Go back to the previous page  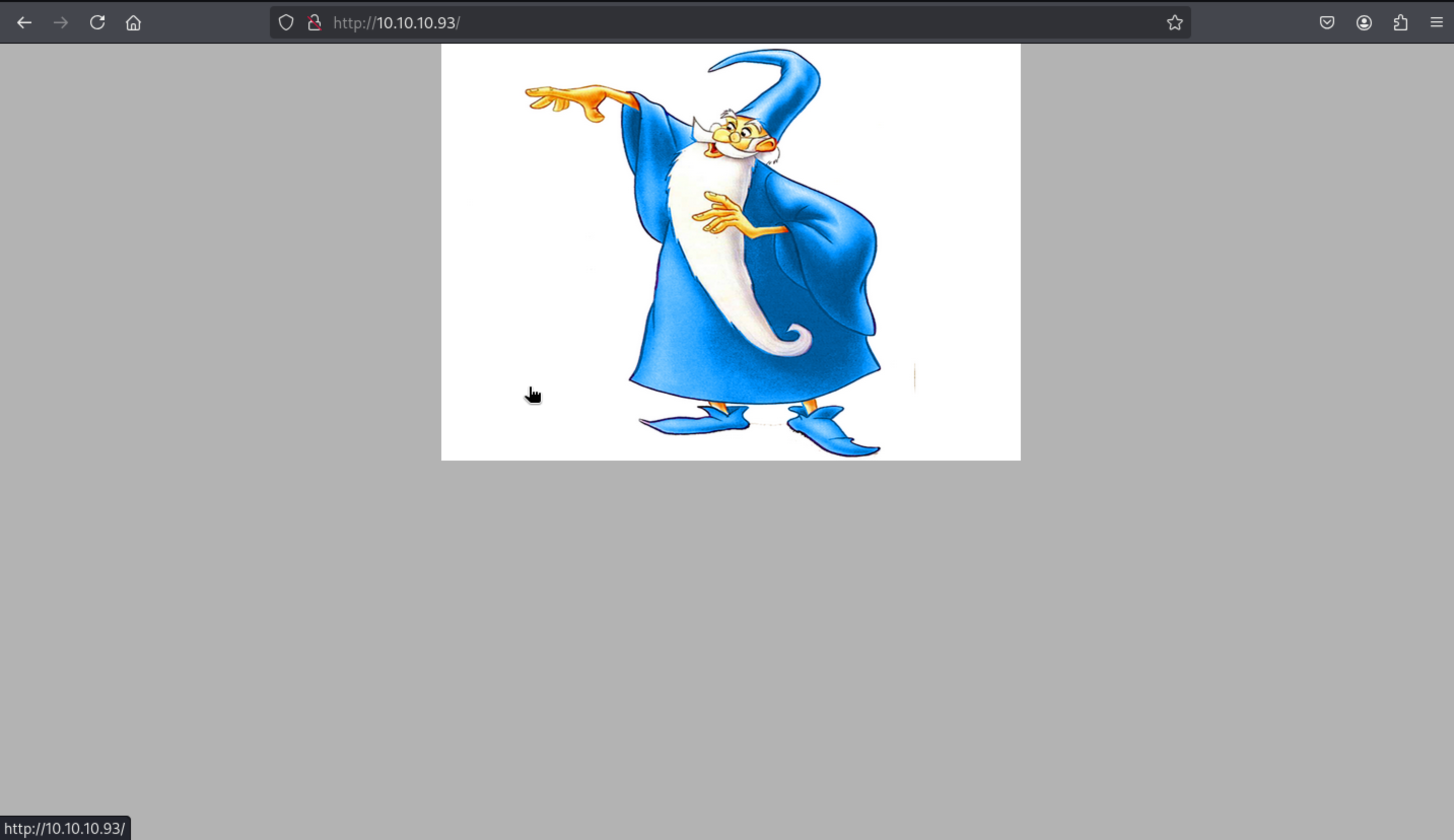coord(24,23)
